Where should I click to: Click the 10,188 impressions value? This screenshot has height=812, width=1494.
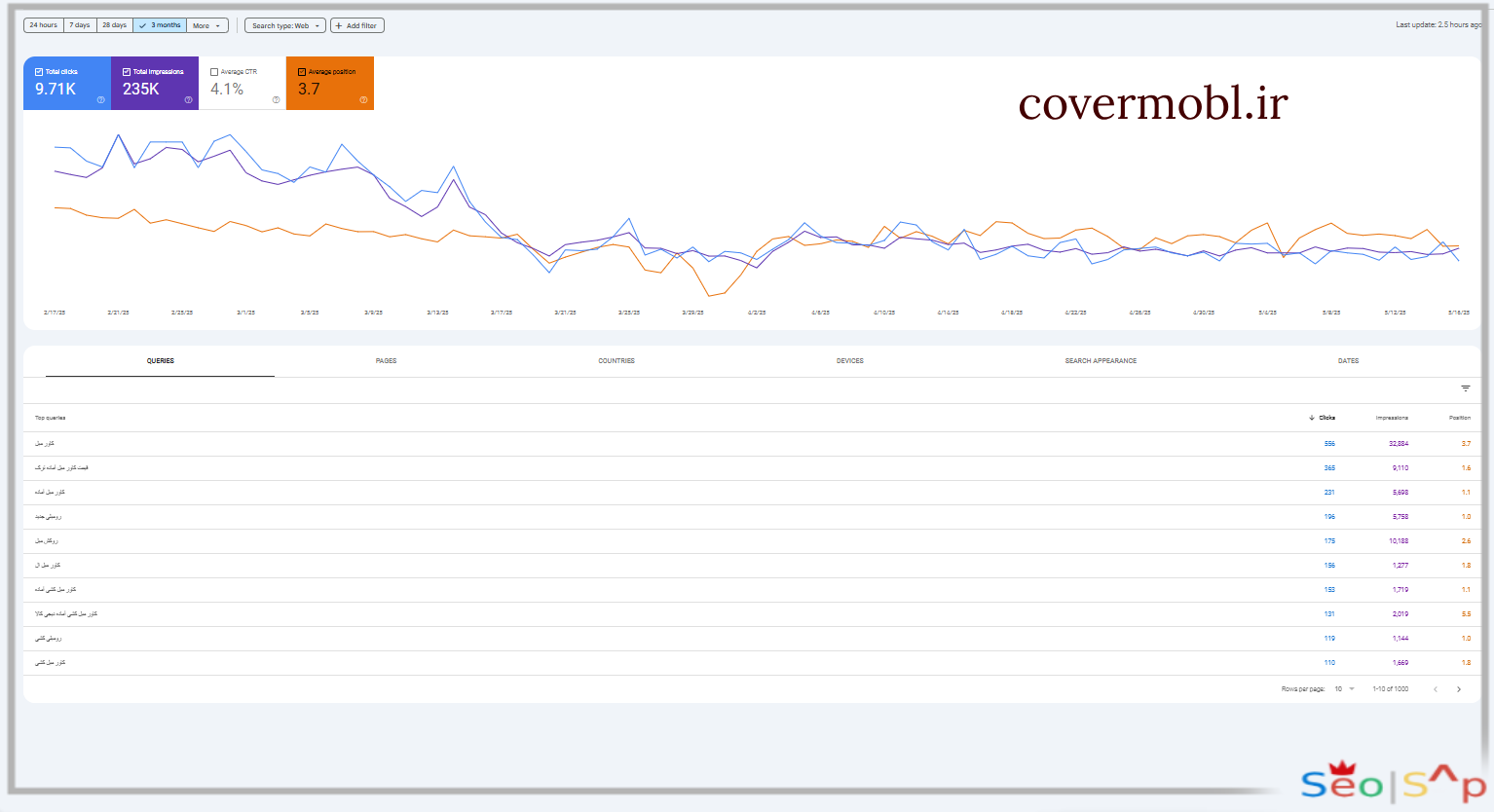[1399, 541]
